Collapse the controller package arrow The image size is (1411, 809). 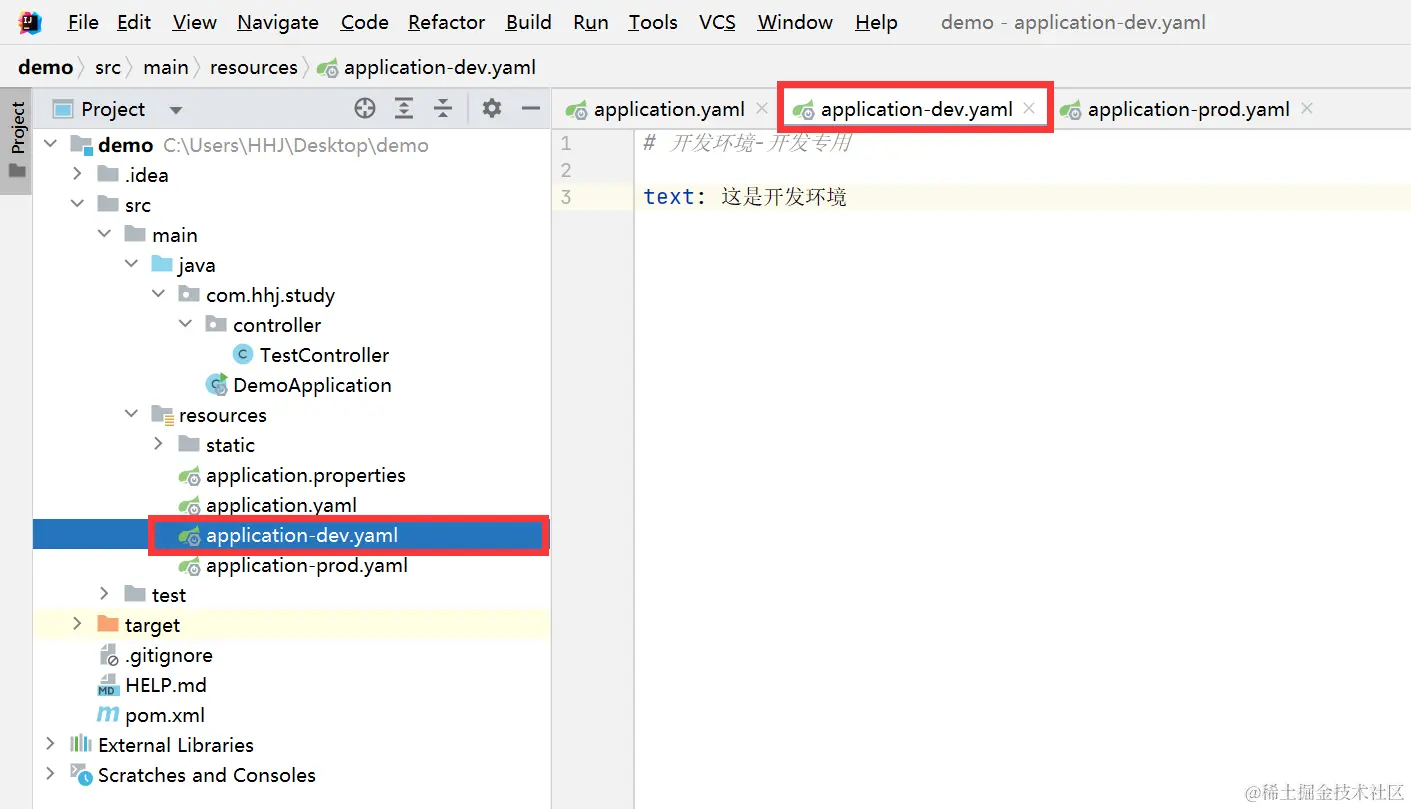tap(185, 324)
